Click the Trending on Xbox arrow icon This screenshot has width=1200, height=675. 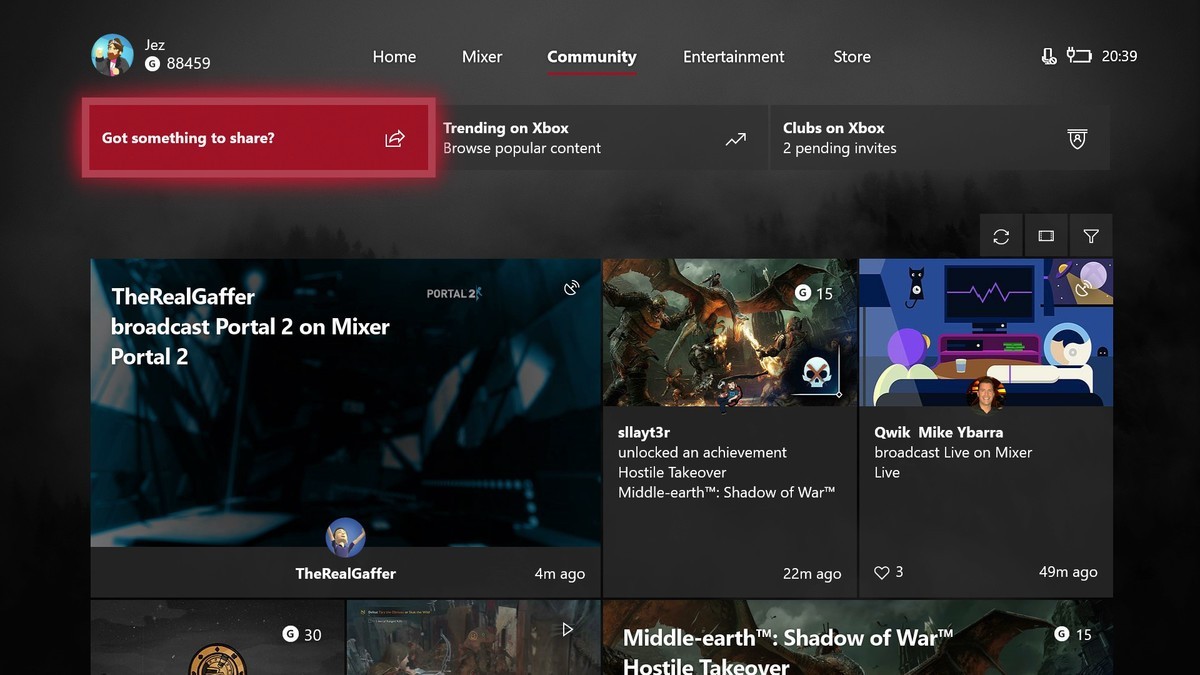pos(736,139)
